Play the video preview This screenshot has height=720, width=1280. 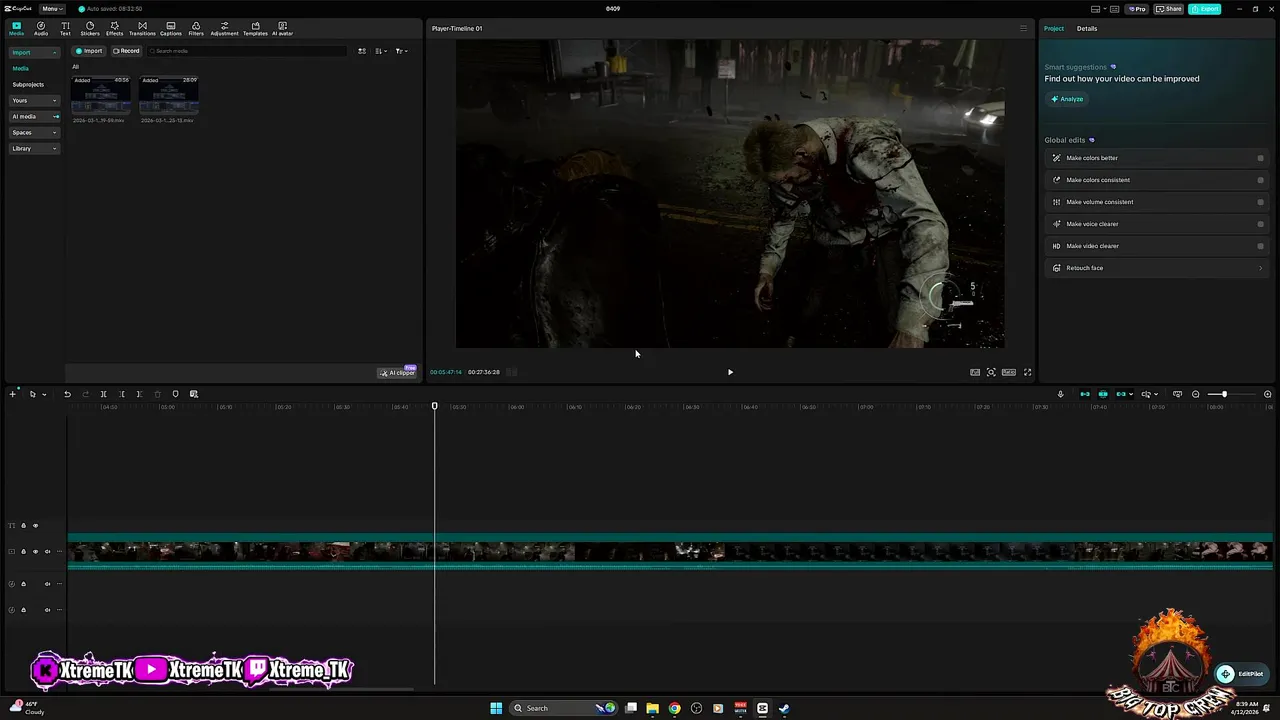click(x=730, y=372)
